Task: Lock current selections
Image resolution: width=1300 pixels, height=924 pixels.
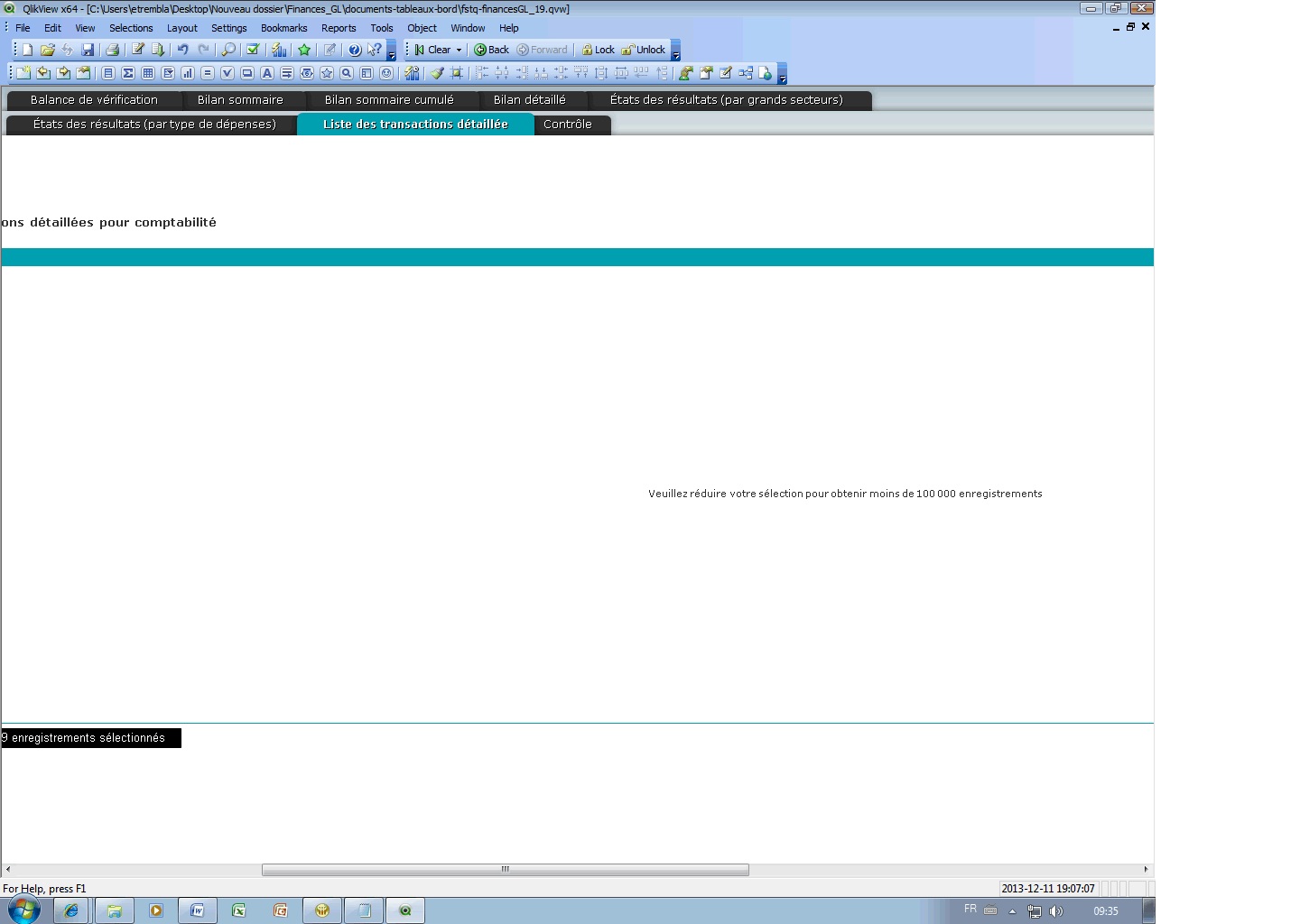Action: tap(598, 50)
